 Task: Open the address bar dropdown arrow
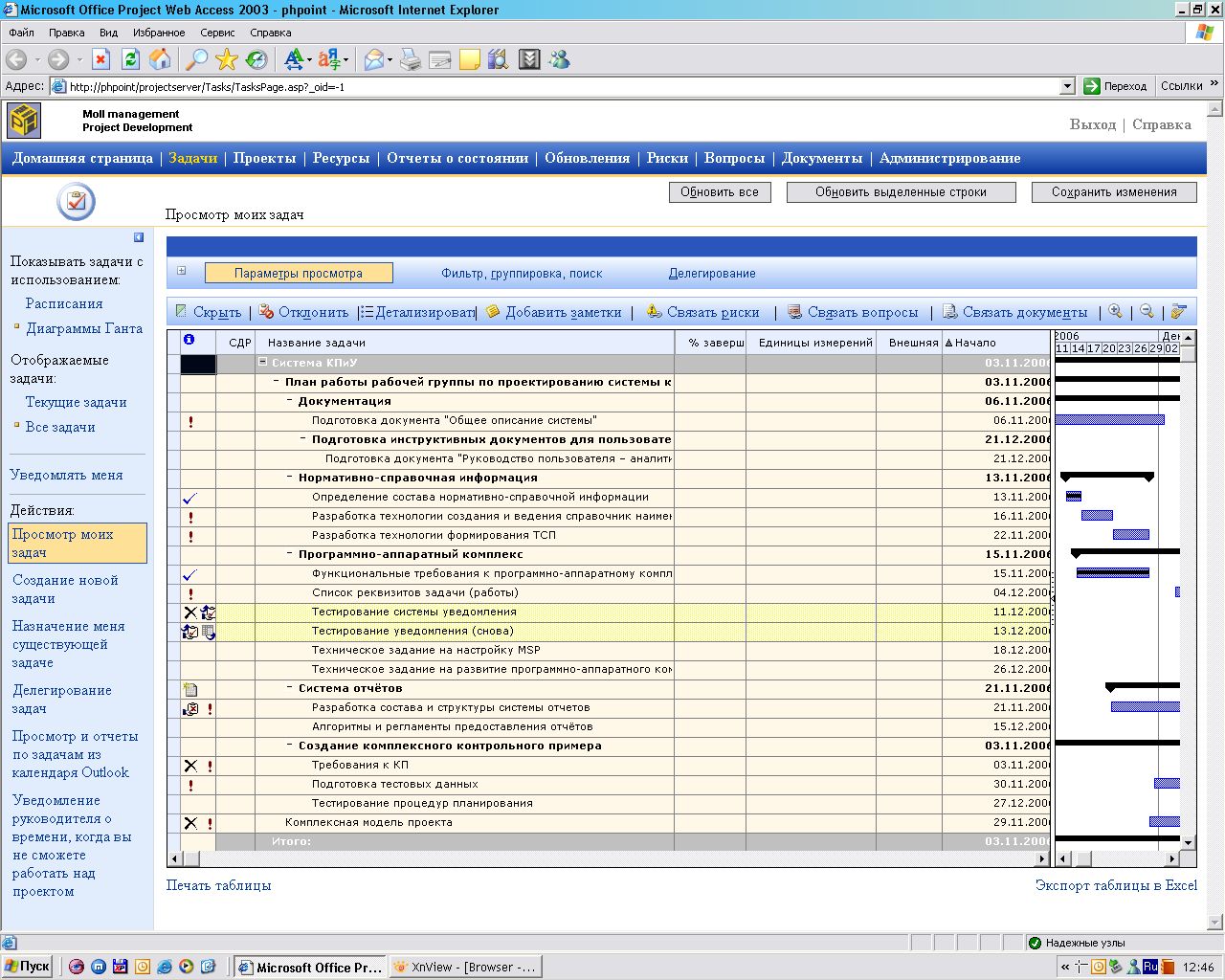(1067, 86)
